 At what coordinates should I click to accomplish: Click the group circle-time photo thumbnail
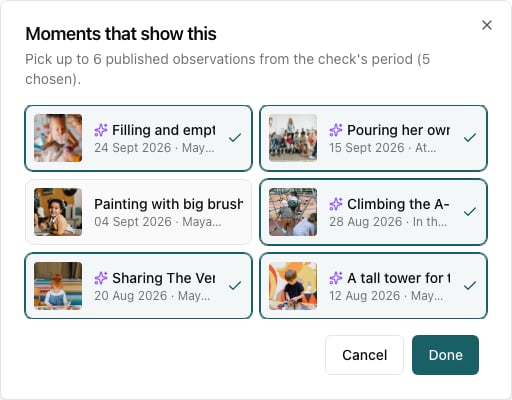point(293,138)
